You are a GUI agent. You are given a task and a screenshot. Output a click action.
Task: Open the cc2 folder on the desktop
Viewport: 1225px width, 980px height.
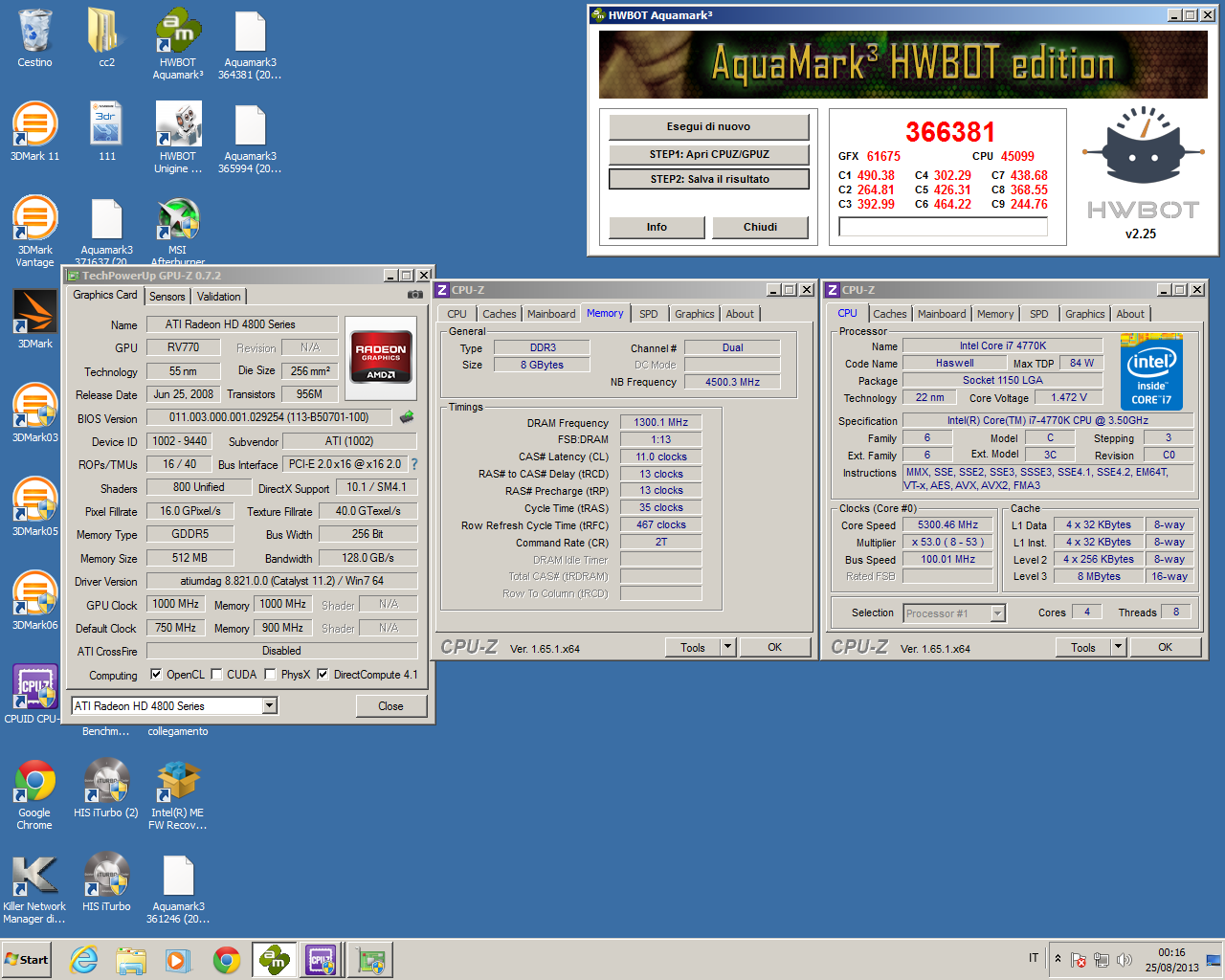point(106,38)
